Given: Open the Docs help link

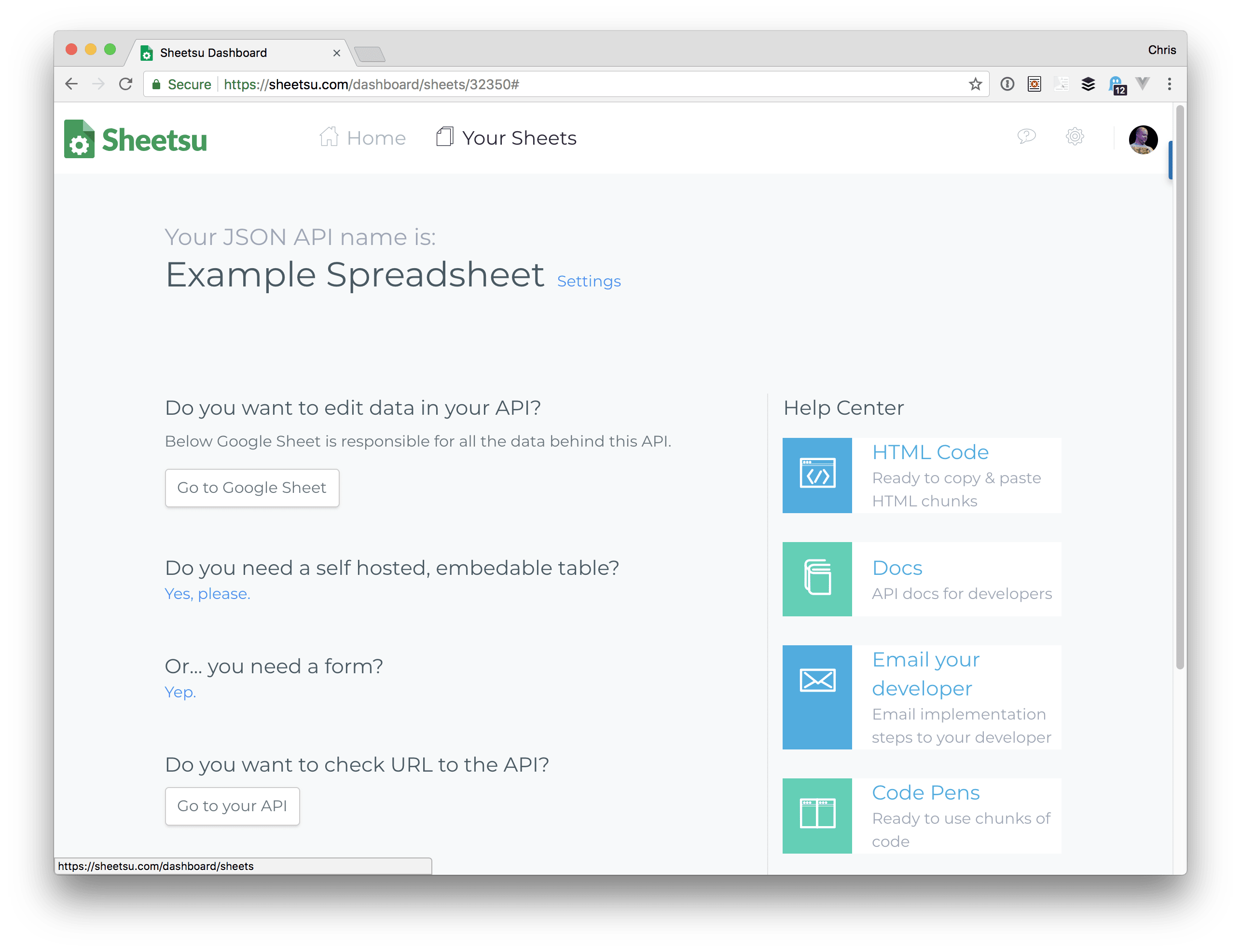Looking at the screenshot, I should point(897,568).
